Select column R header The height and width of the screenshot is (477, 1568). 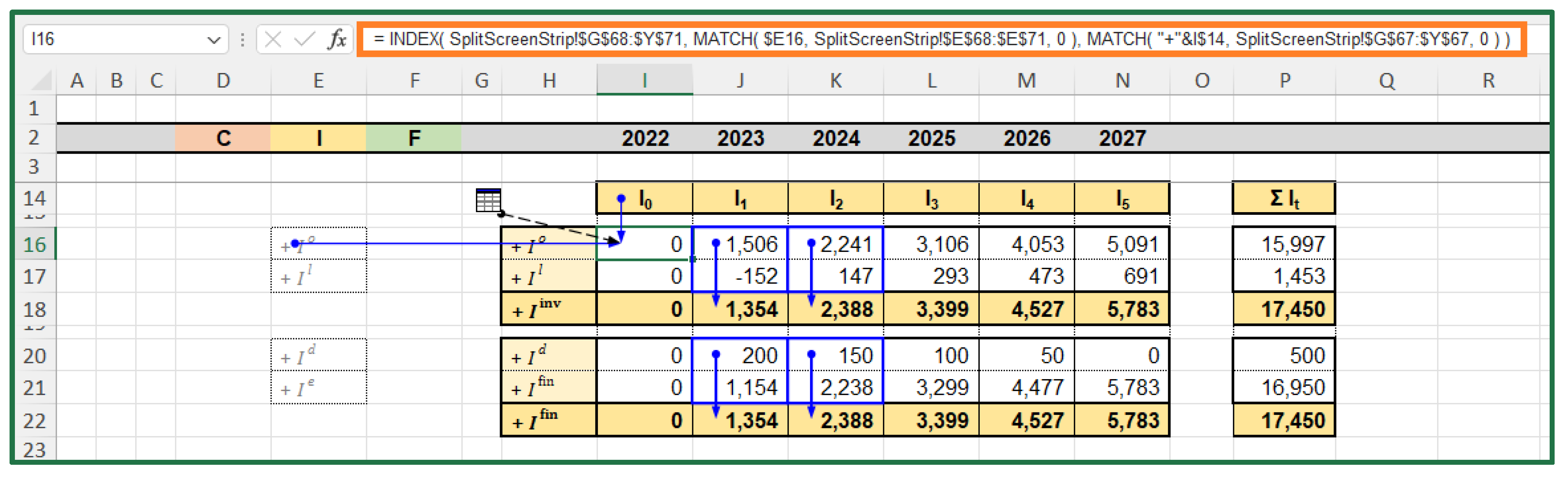coord(1488,80)
